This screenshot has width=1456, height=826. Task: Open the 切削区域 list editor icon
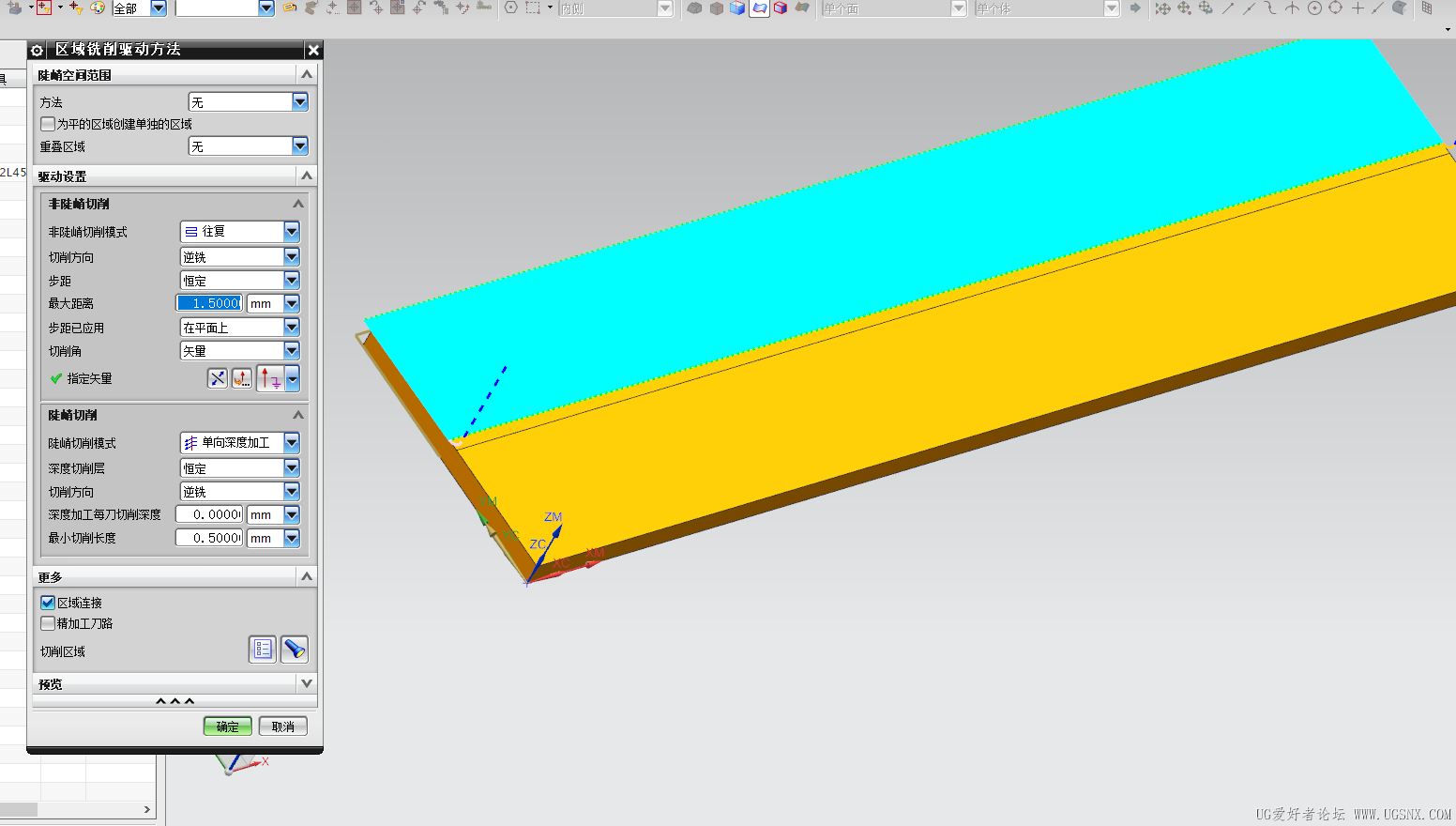262,649
